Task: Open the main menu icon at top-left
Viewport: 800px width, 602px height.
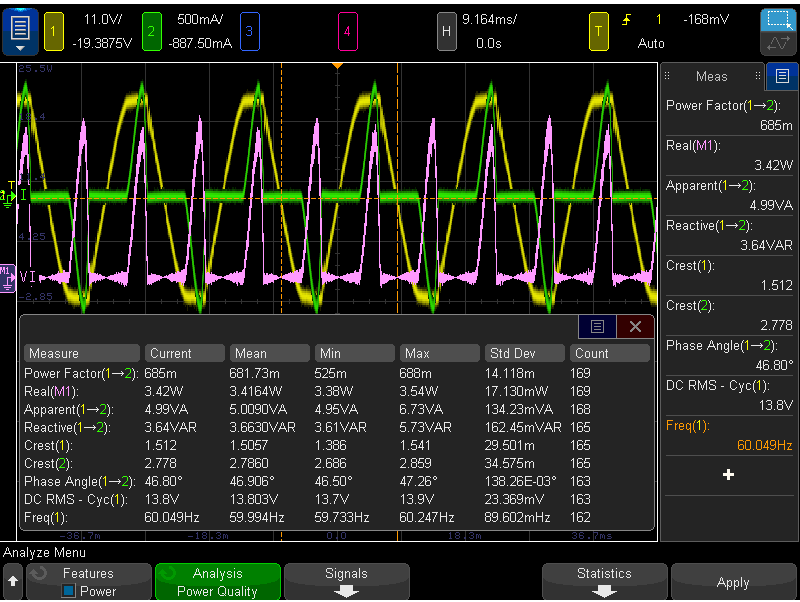Action: [x=20, y=31]
